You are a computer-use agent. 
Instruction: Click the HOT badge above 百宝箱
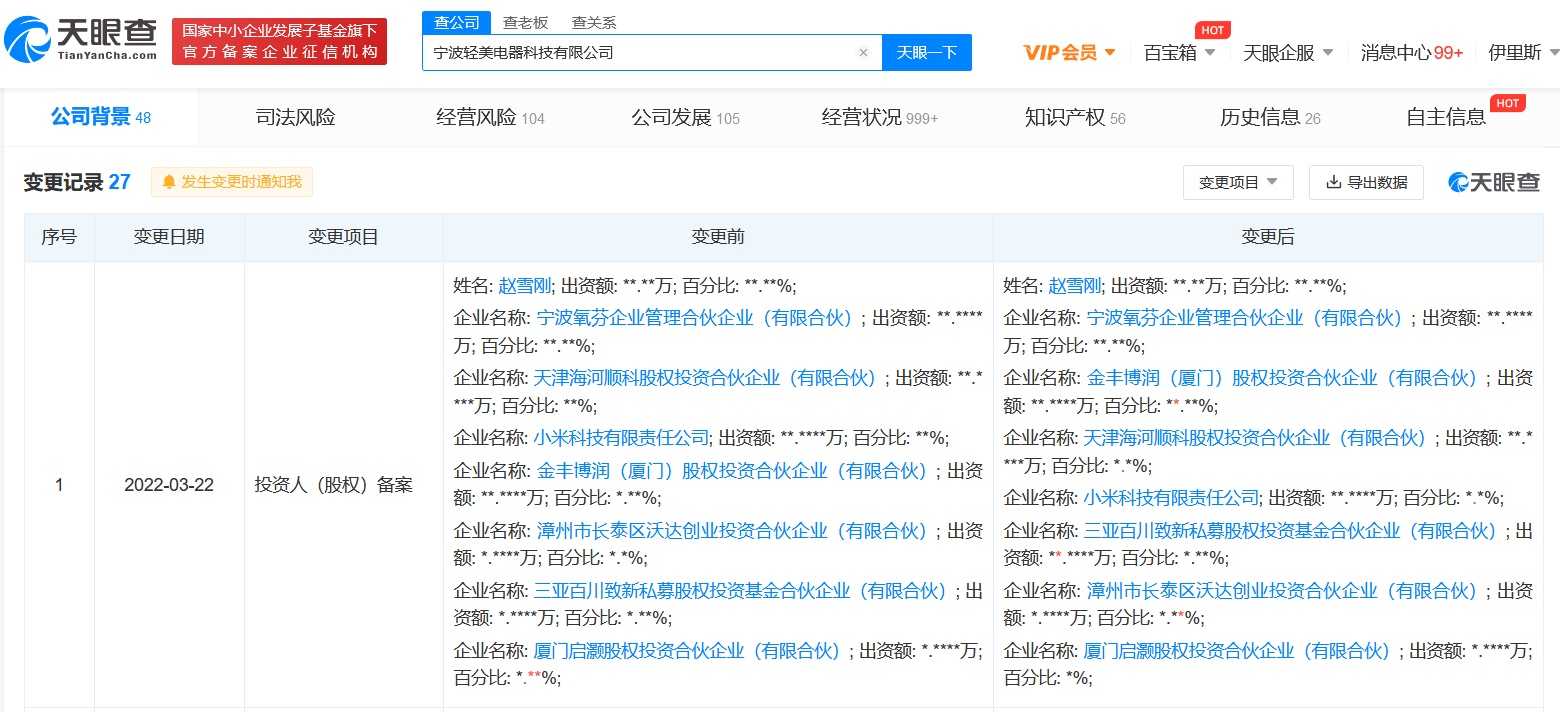(x=1212, y=30)
